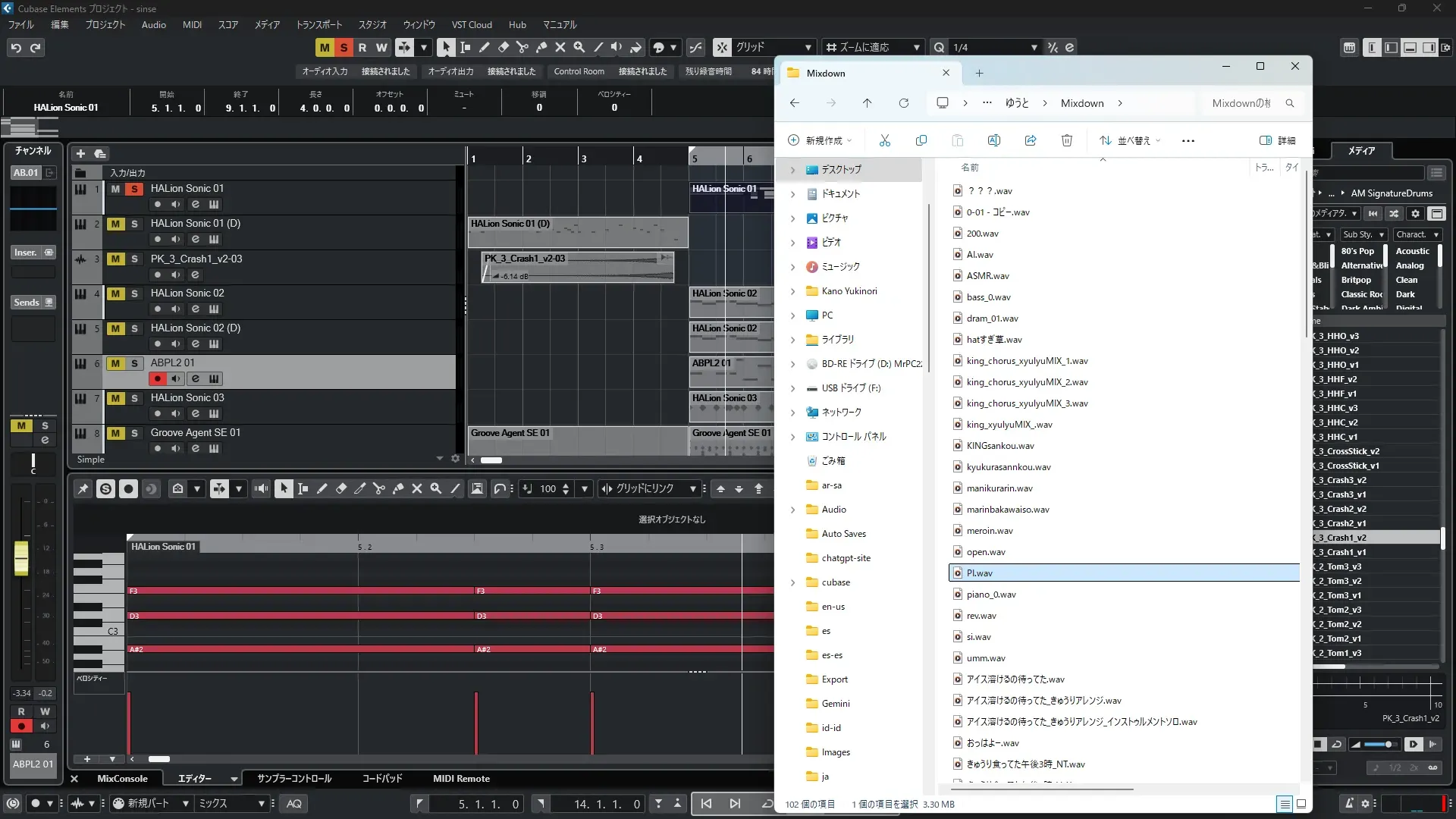Screen dimensions: 1456x819
Task: Select the Draw pencil tool in top toolbar
Action: coord(485,47)
